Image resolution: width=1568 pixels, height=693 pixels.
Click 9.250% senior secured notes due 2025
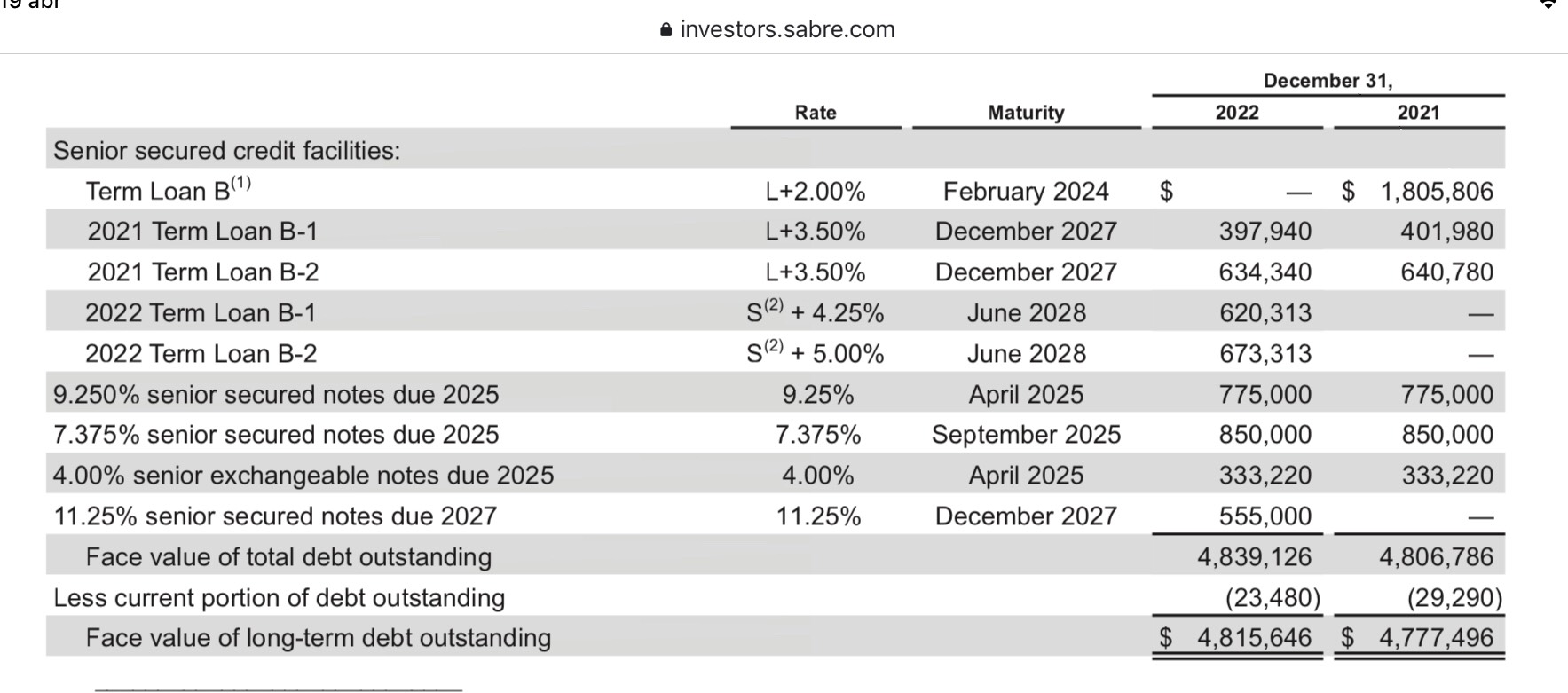click(276, 394)
